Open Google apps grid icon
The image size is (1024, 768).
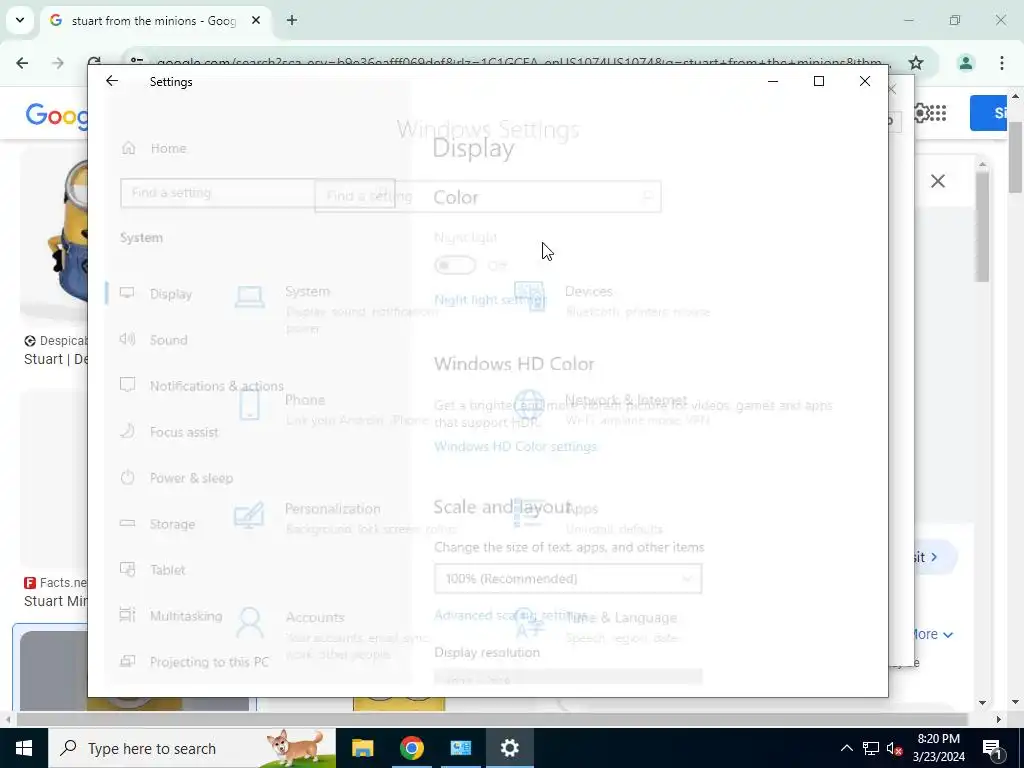[x=938, y=113]
